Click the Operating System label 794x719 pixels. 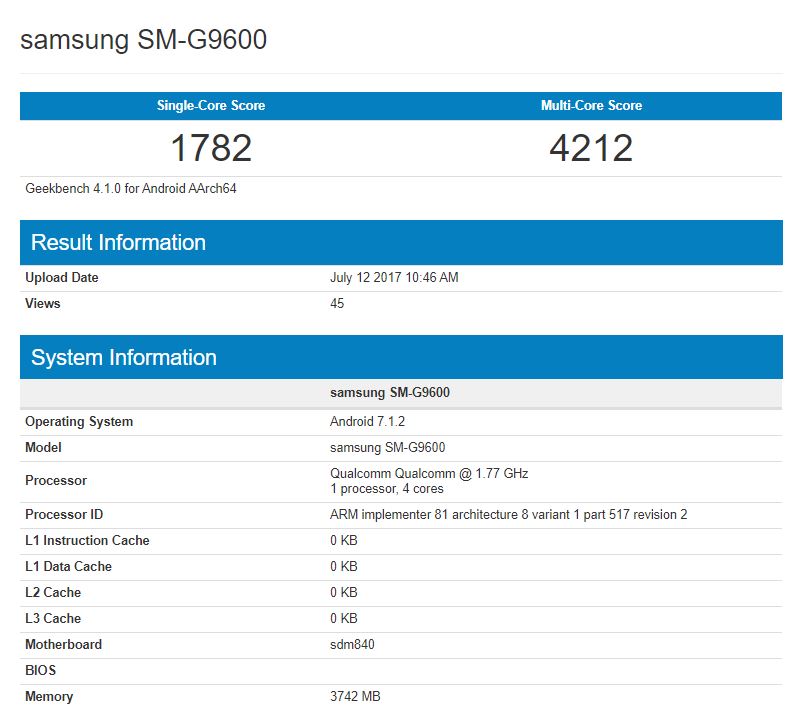[79, 422]
